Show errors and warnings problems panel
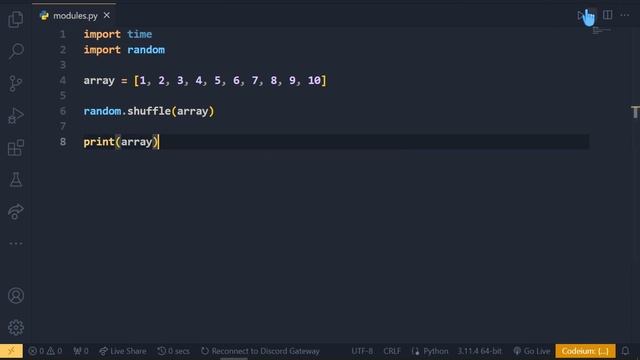The width and height of the screenshot is (640, 360). [x=45, y=351]
